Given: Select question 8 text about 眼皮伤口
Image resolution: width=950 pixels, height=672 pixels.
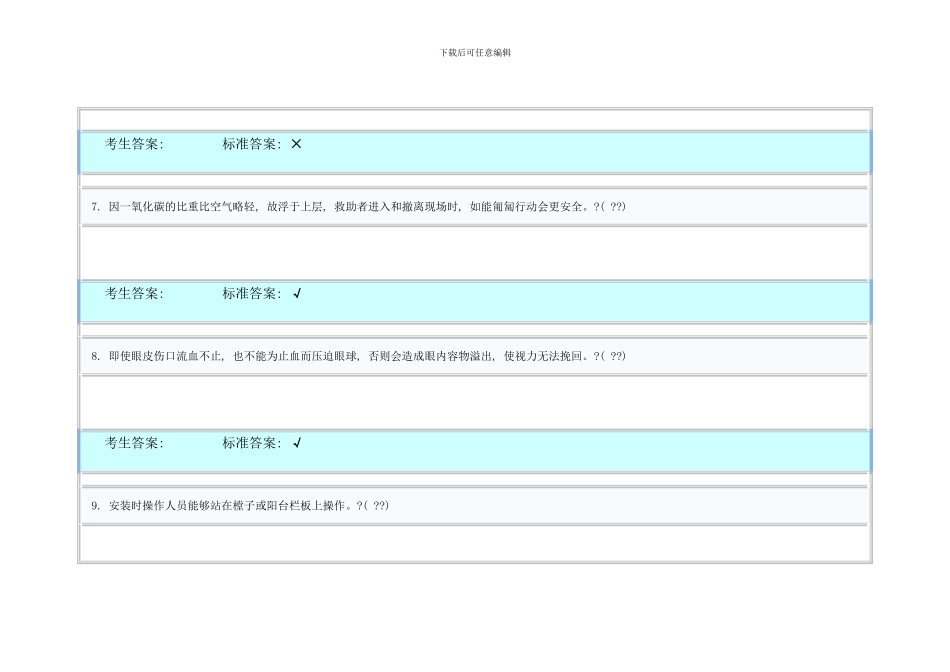Looking at the screenshot, I should click(358, 356).
